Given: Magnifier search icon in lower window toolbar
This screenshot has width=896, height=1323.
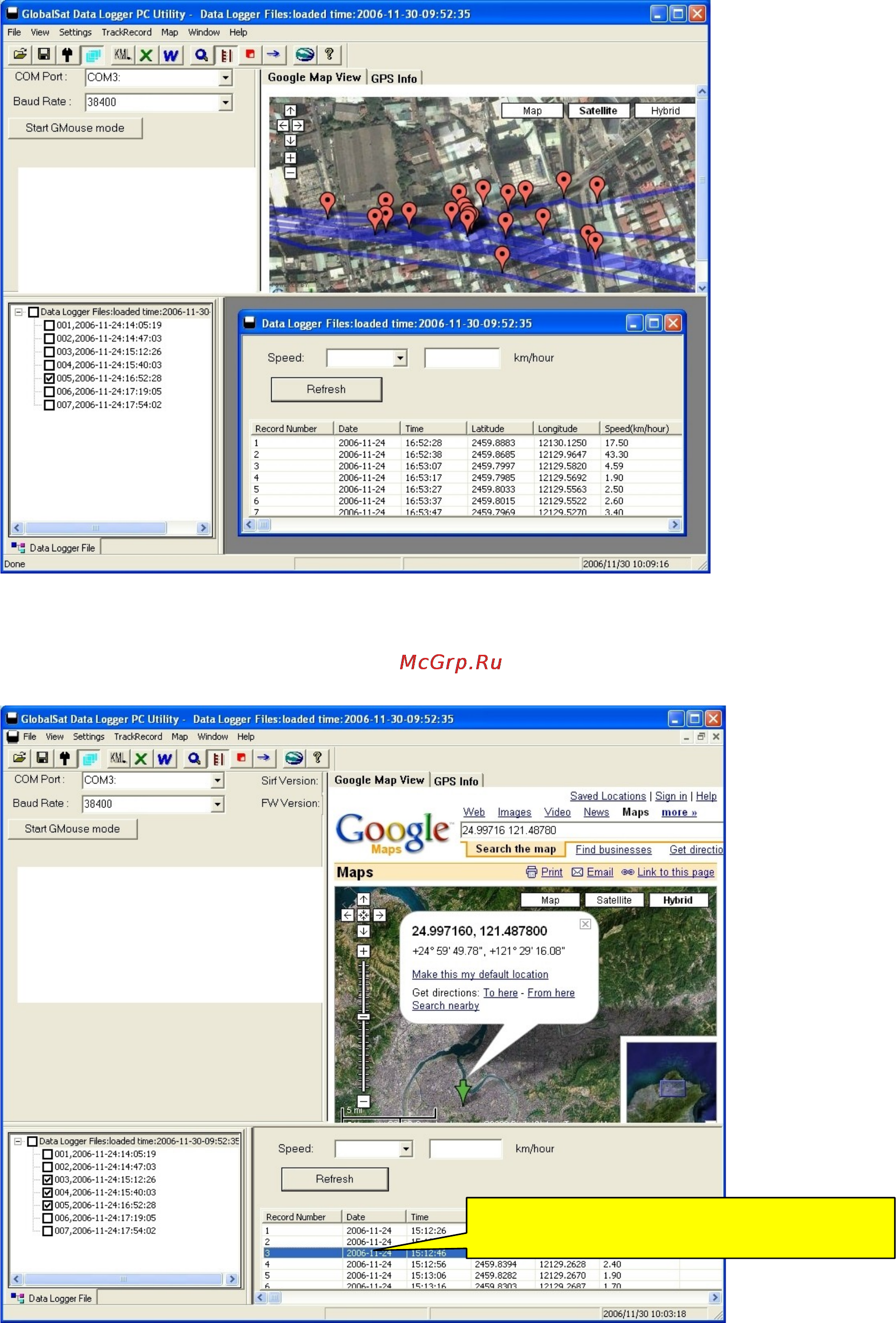Looking at the screenshot, I should click(x=194, y=758).
